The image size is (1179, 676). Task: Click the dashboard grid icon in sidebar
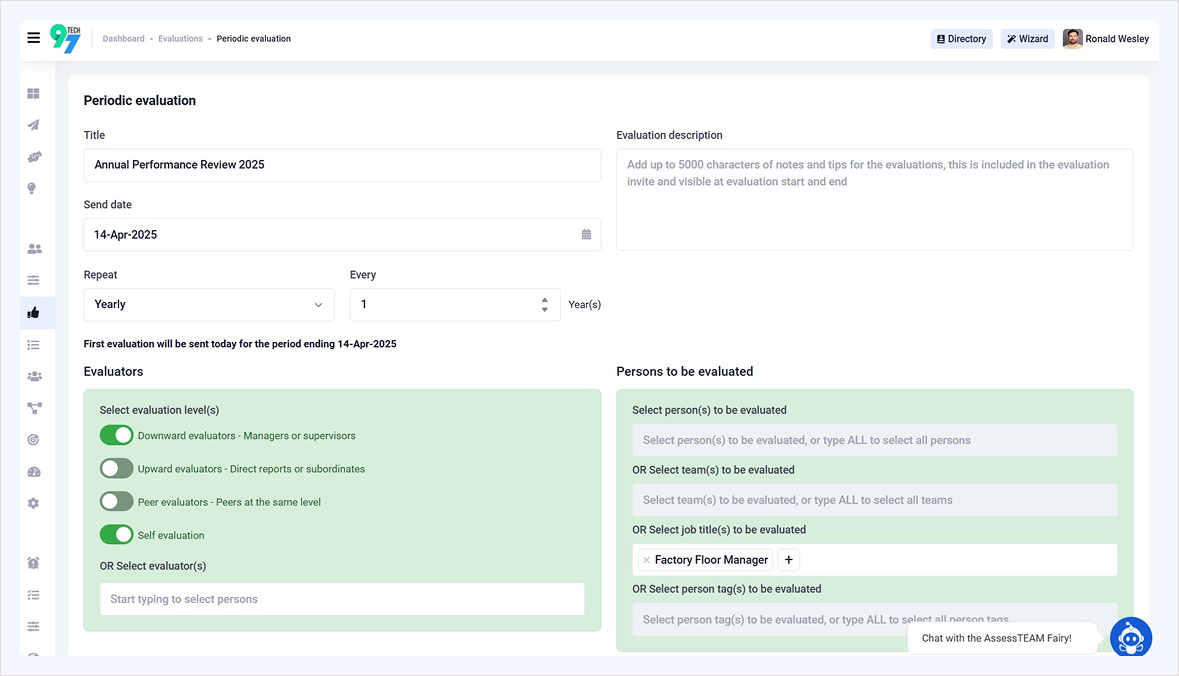(x=33, y=94)
